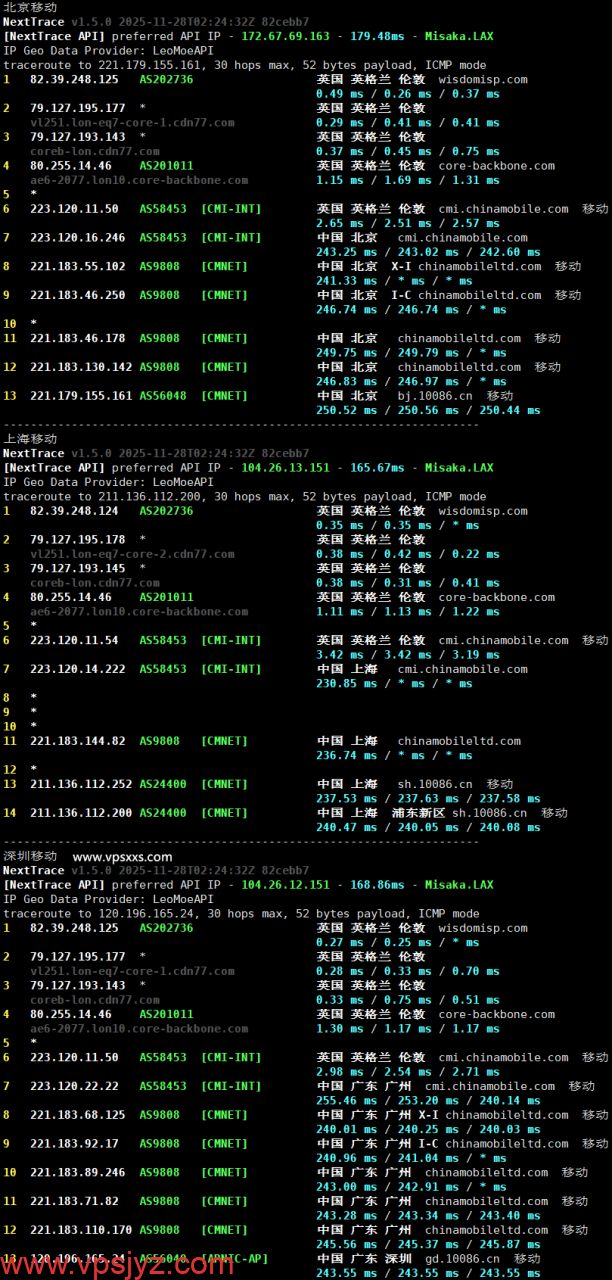This screenshot has width=612, height=1280.
Task: Select hop IP 221.183.71.82
Action: 74,1202
